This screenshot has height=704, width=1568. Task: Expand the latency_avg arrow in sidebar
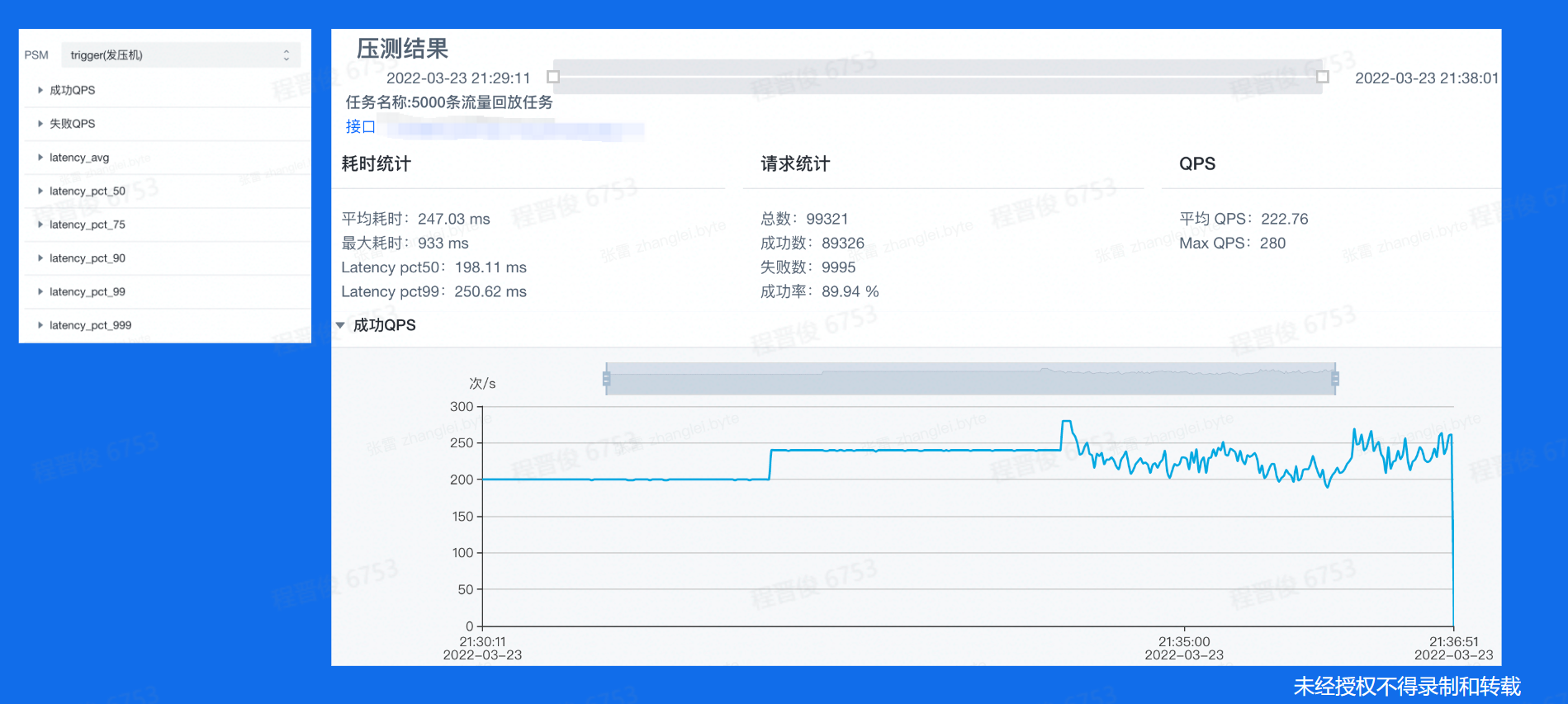[40, 157]
